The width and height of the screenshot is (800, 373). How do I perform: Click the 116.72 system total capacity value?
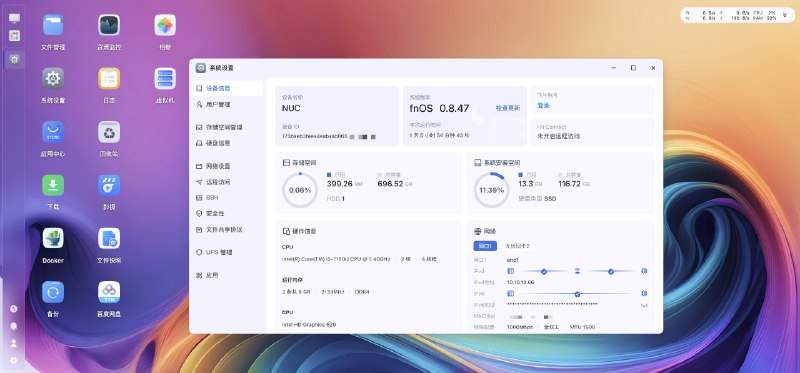click(x=569, y=184)
